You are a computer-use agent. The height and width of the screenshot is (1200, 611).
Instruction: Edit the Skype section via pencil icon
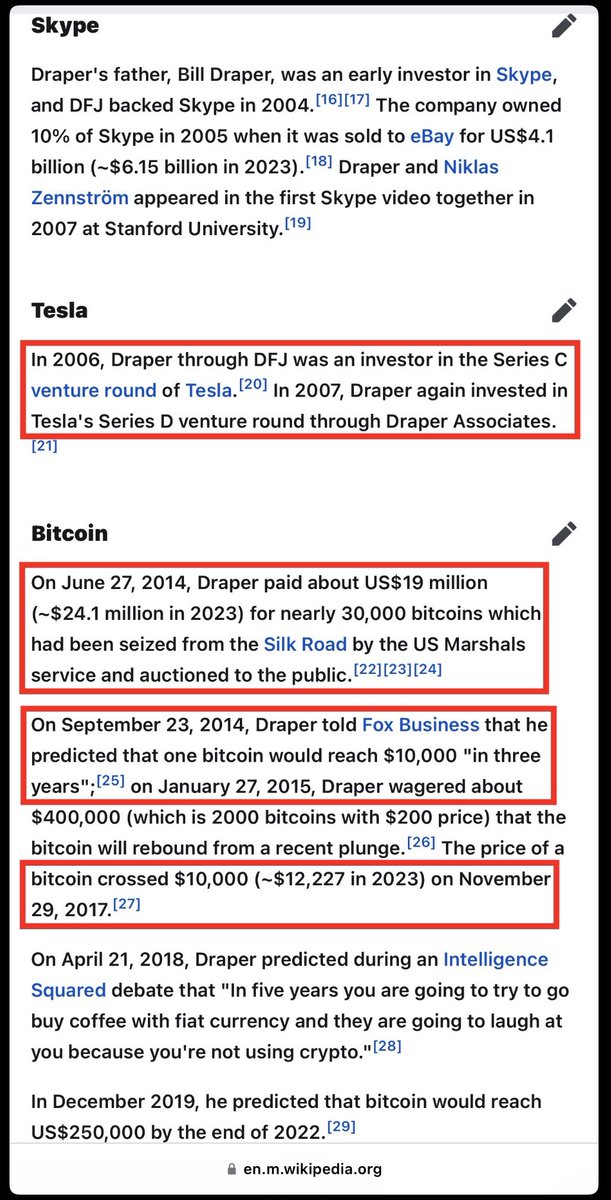click(564, 27)
